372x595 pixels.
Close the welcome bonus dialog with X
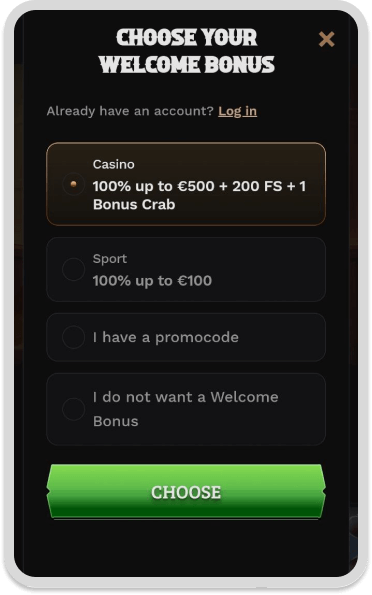tap(326, 39)
